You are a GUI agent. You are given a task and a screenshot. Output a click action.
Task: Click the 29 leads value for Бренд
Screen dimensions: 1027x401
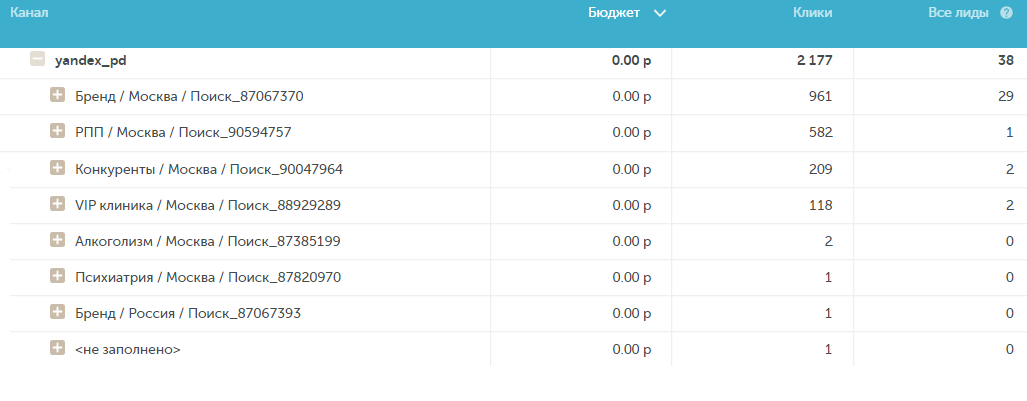(x=1006, y=97)
